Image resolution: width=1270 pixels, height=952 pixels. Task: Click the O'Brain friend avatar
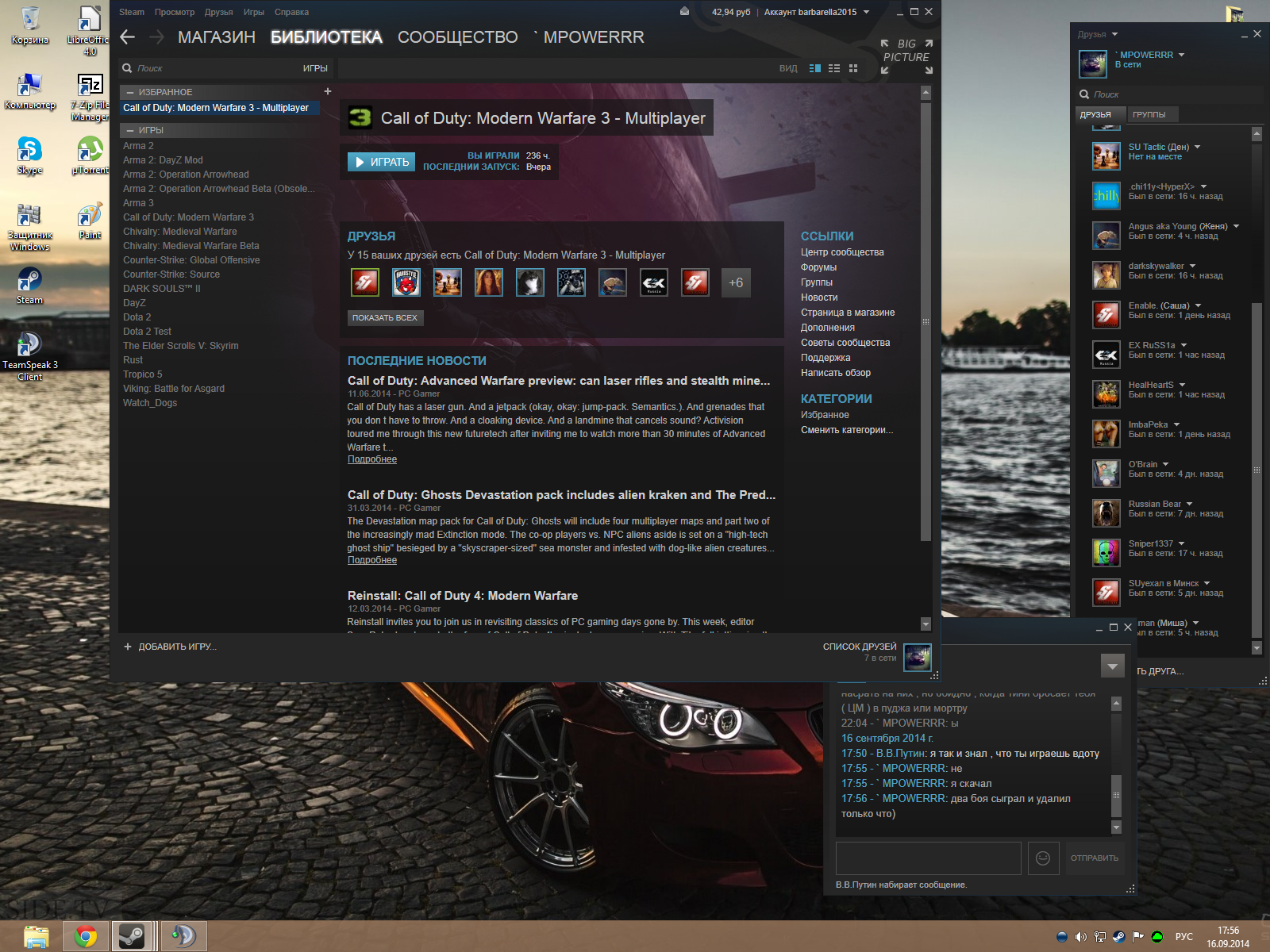tap(1106, 474)
